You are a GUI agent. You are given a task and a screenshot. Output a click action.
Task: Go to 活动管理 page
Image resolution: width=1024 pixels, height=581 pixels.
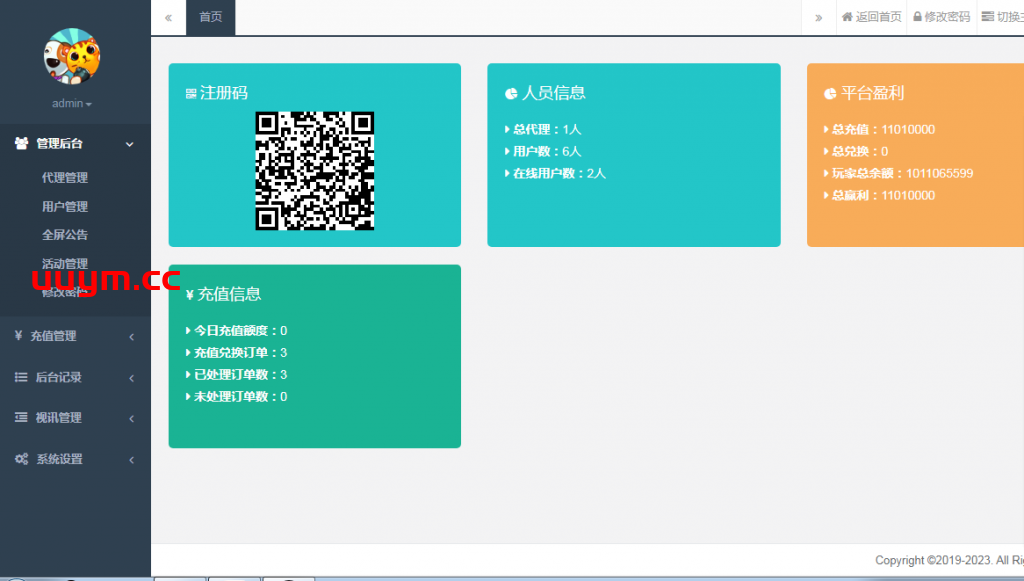pos(65,263)
